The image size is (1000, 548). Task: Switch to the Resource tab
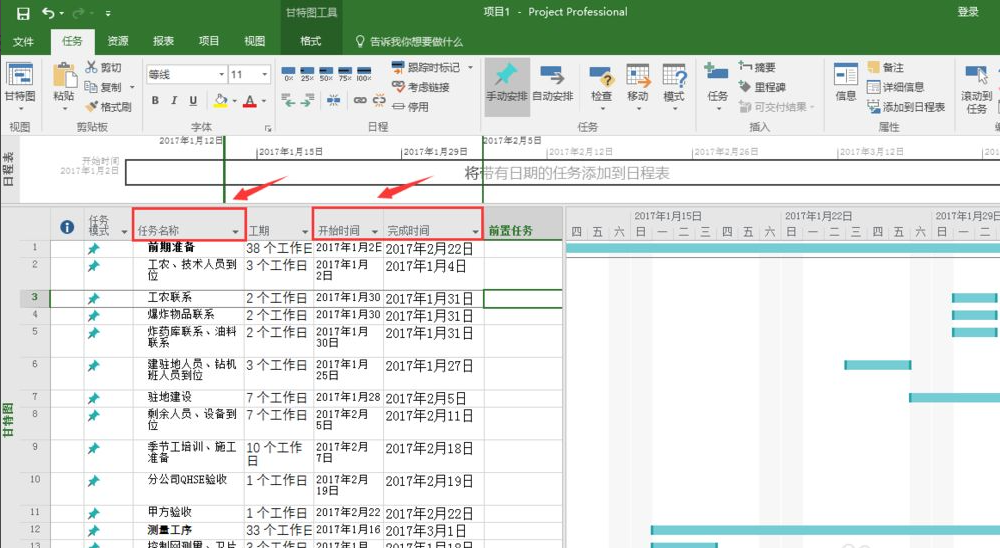(x=117, y=41)
